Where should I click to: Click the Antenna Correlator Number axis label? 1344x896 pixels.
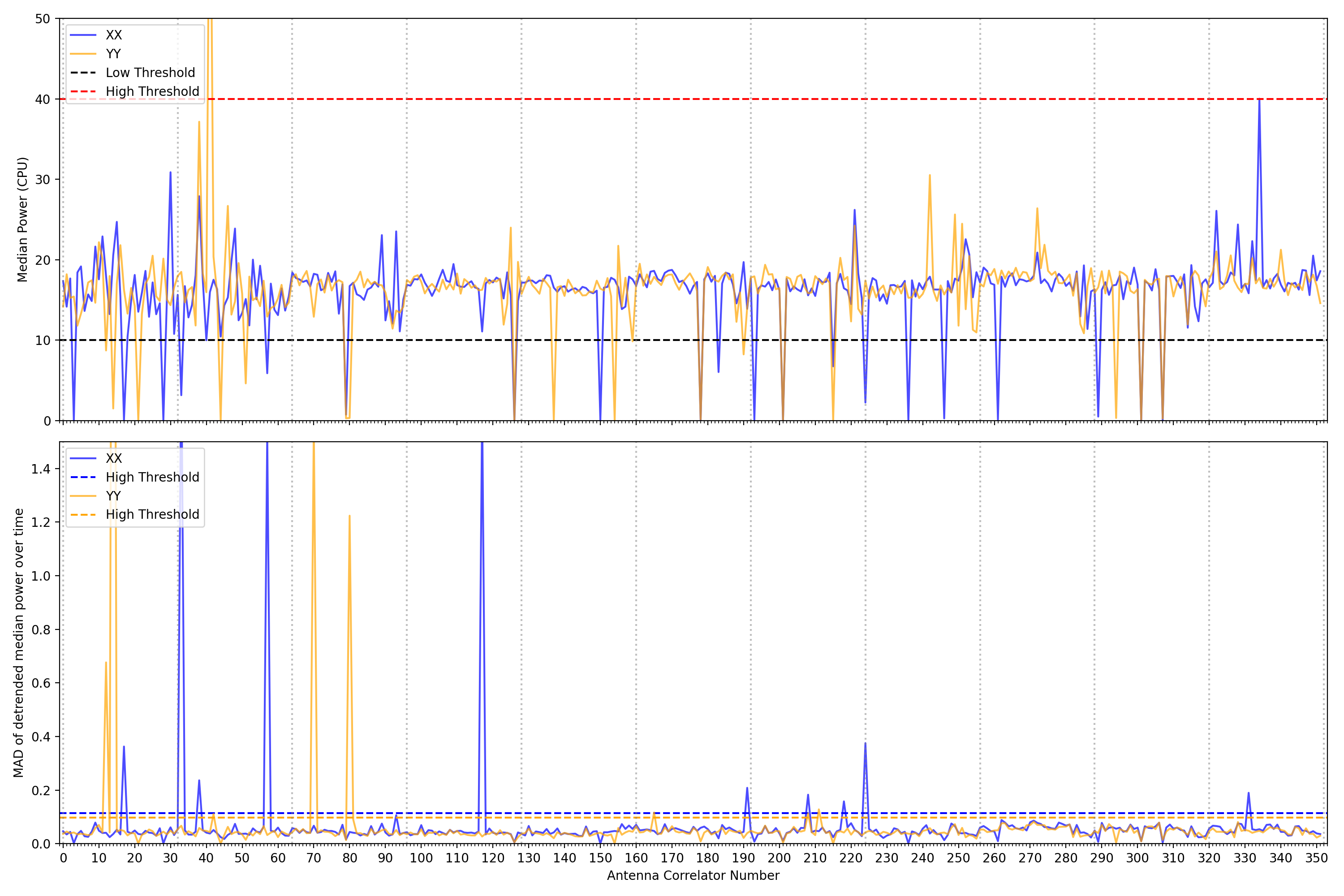pos(693,875)
